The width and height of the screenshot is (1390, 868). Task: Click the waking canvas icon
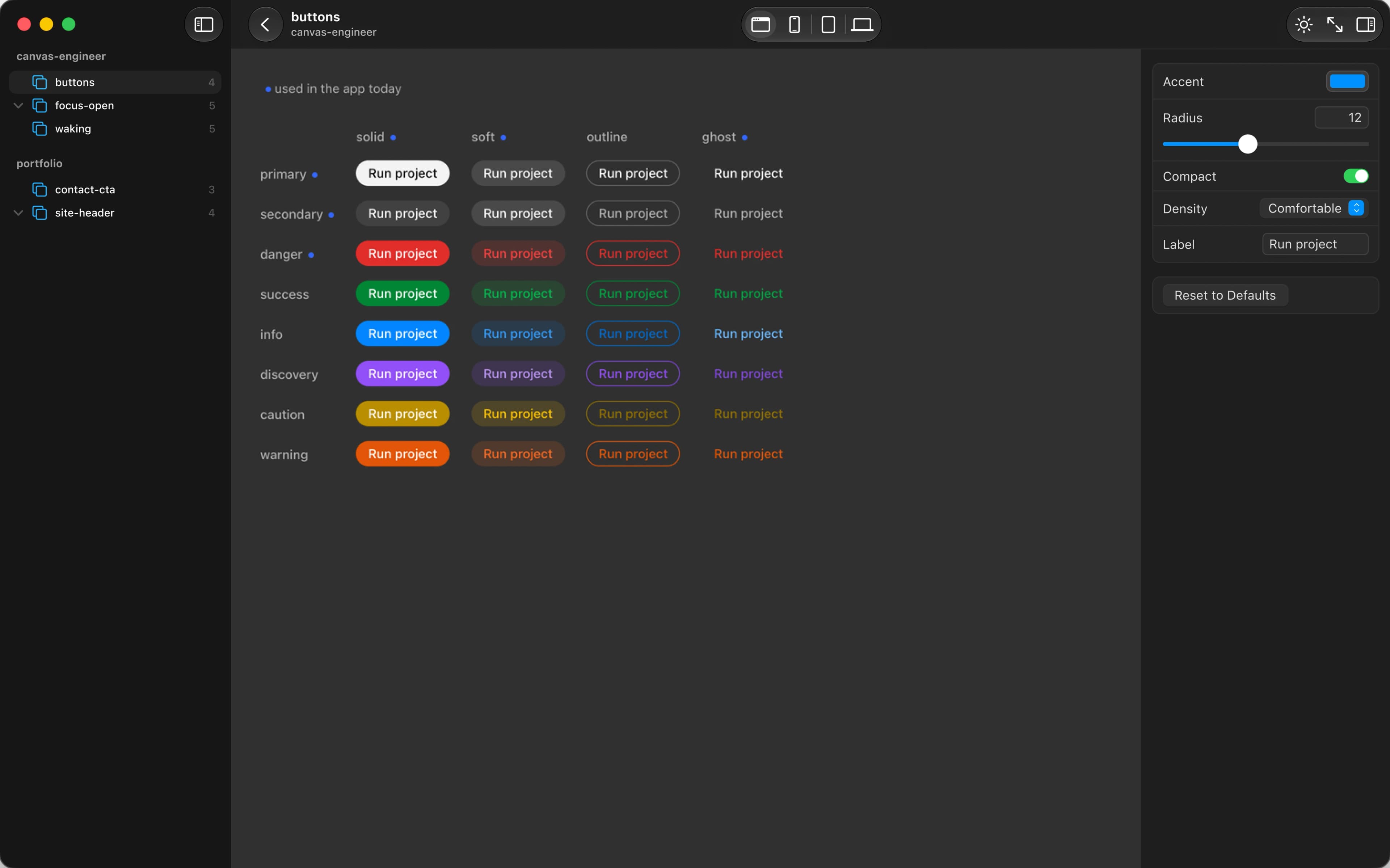[x=39, y=128]
